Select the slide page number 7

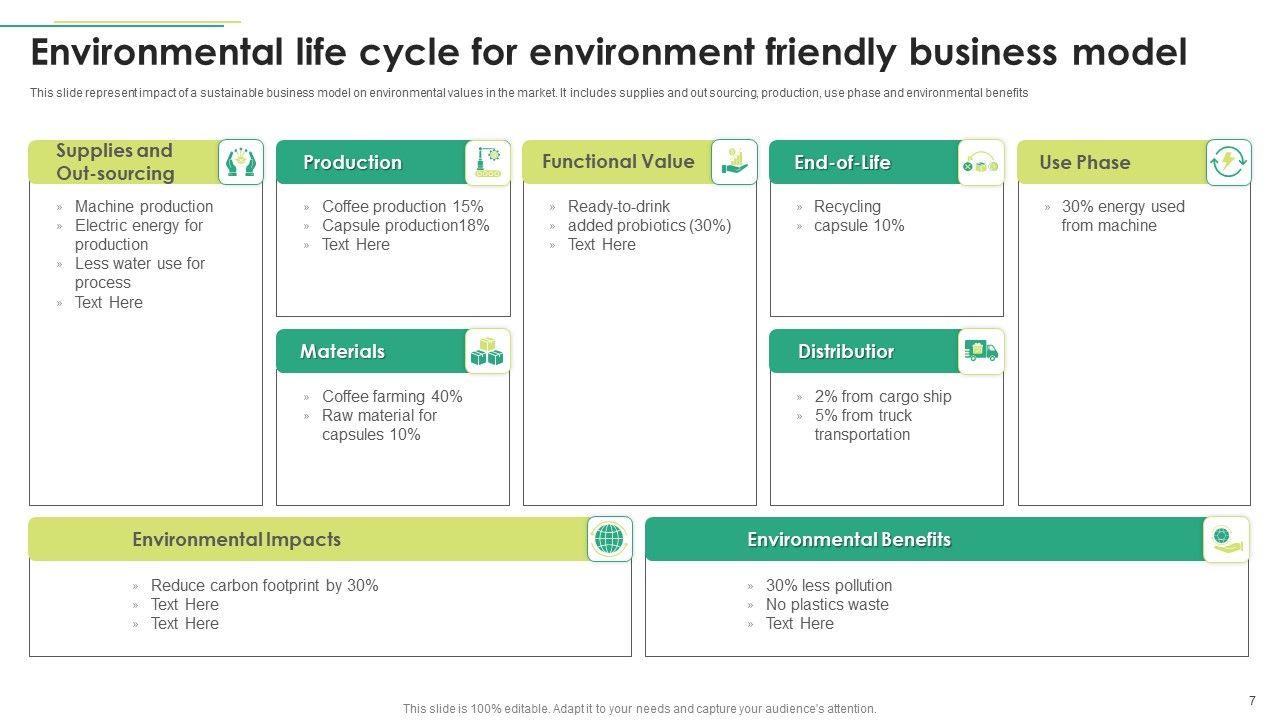tap(1253, 701)
